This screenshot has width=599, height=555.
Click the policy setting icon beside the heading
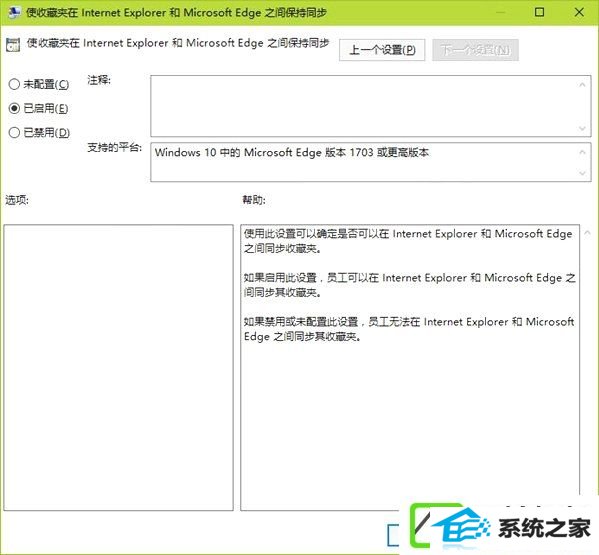pos(13,45)
